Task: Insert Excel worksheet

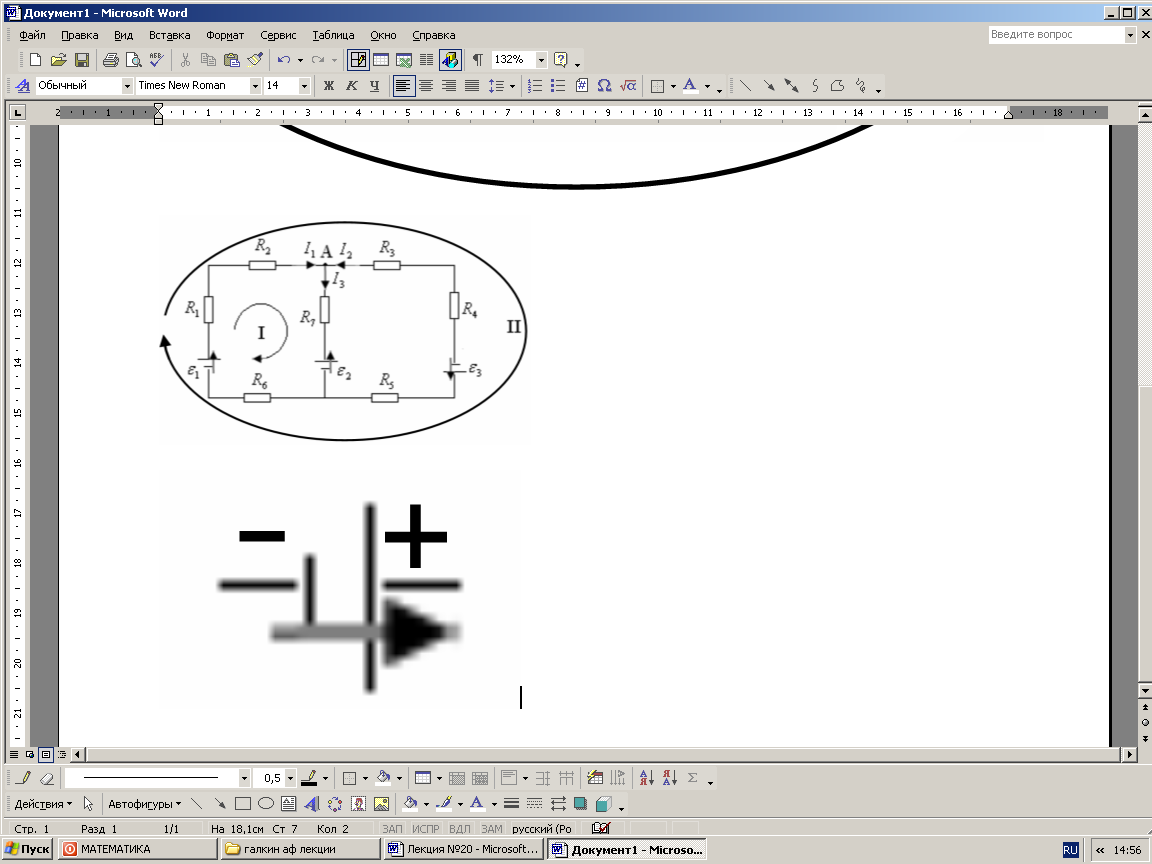Action: point(403,60)
